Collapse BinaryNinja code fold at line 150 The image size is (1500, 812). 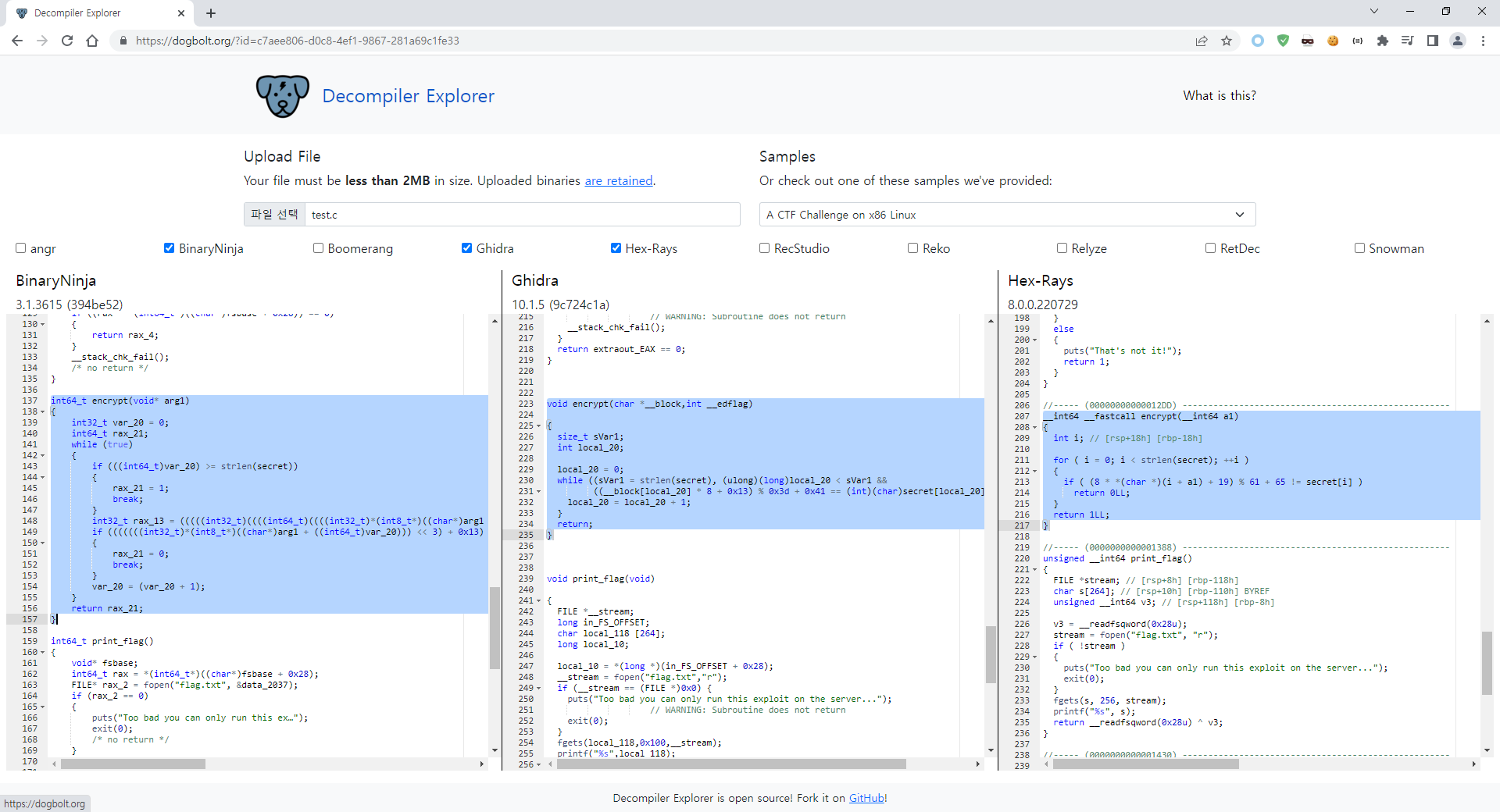(x=43, y=543)
